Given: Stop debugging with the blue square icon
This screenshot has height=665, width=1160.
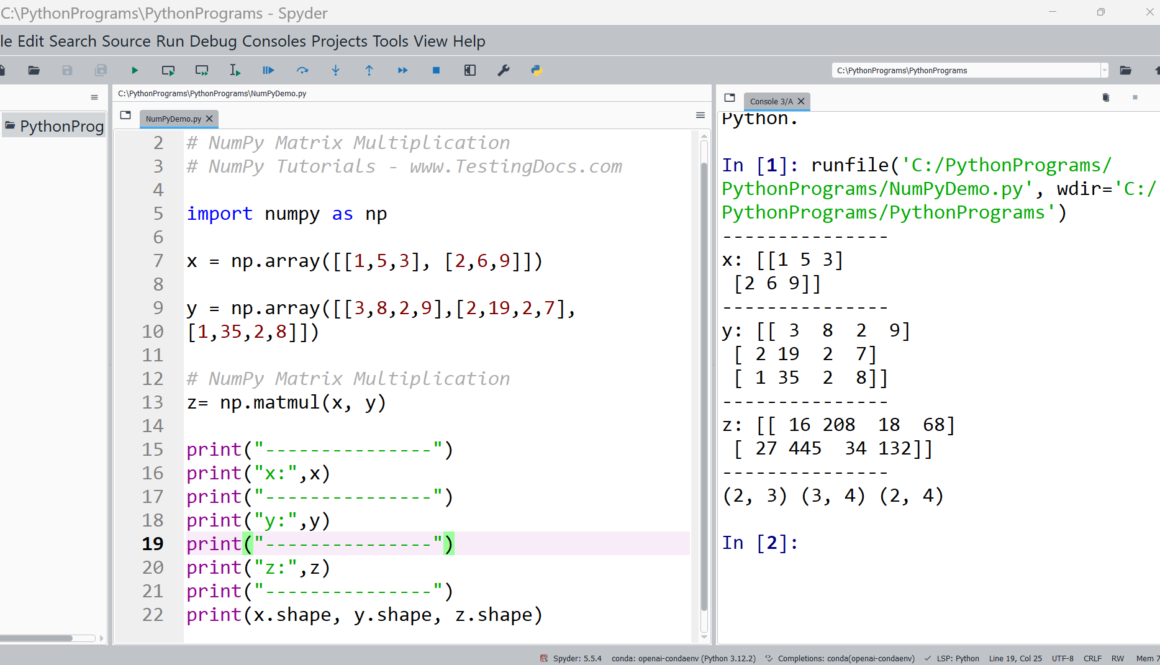Looking at the screenshot, I should (x=436, y=71).
